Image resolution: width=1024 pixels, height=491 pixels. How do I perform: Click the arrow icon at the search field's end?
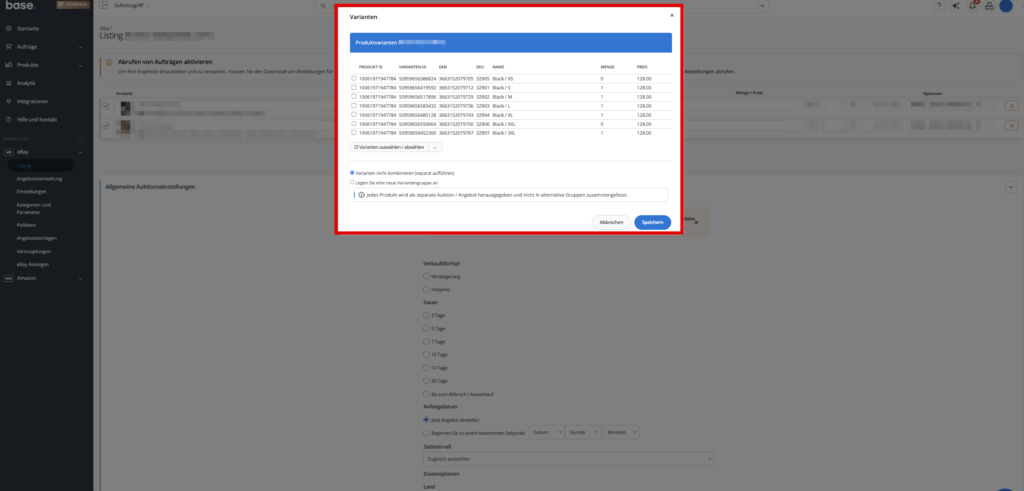pyautogui.click(x=761, y=5)
